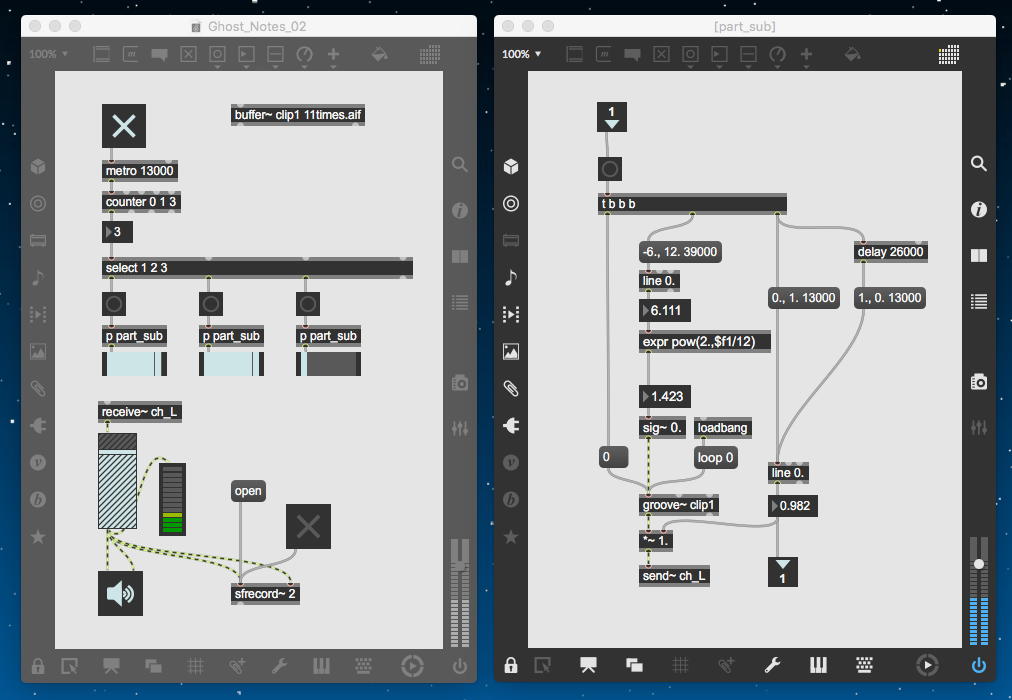1012x700 pixels.
Task: Open the dial object dropdown in part_sub toolbar
Action: click(778, 55)
